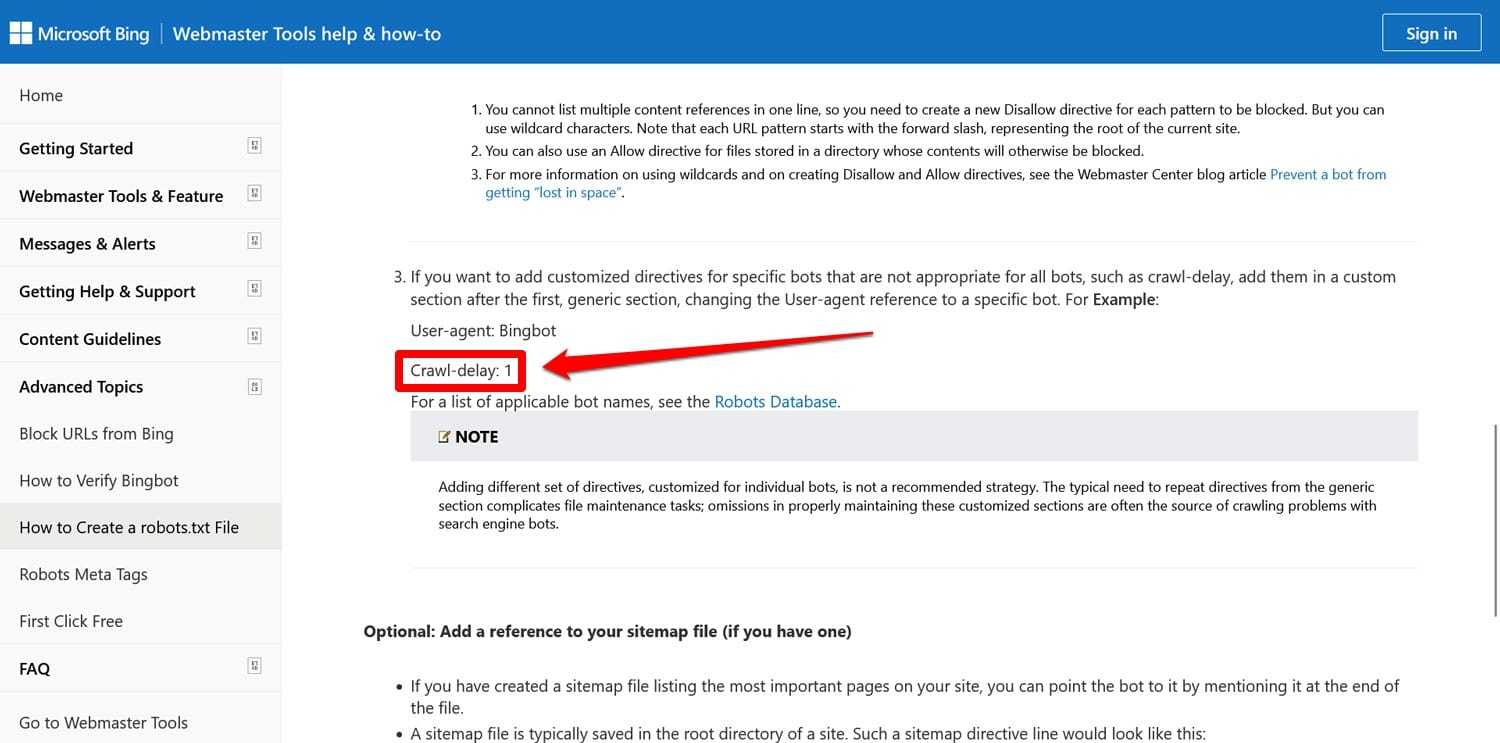
Task: Open the Robots Database link
Action: pos(775,402)
